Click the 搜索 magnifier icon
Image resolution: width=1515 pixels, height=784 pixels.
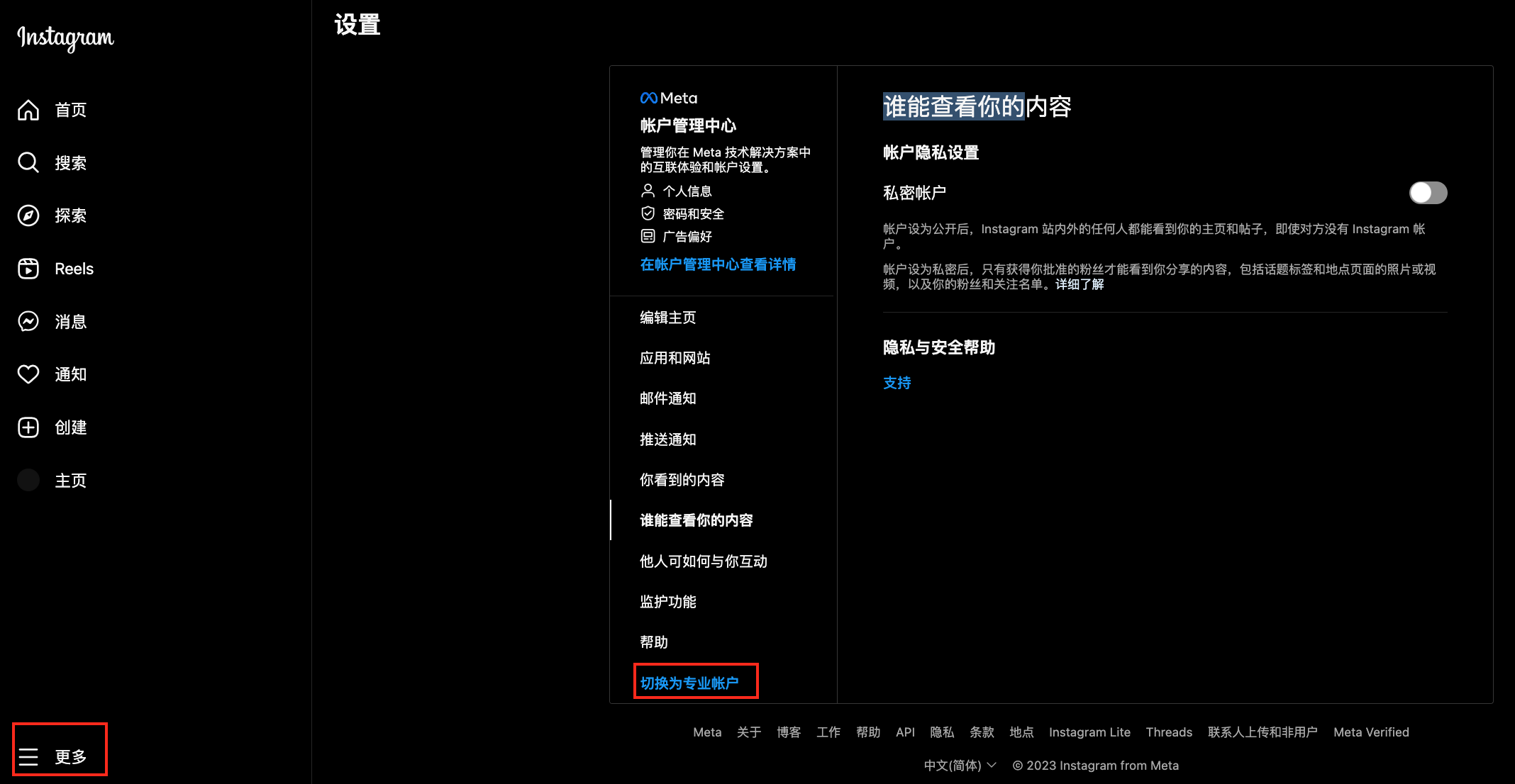tap(28, 163)
